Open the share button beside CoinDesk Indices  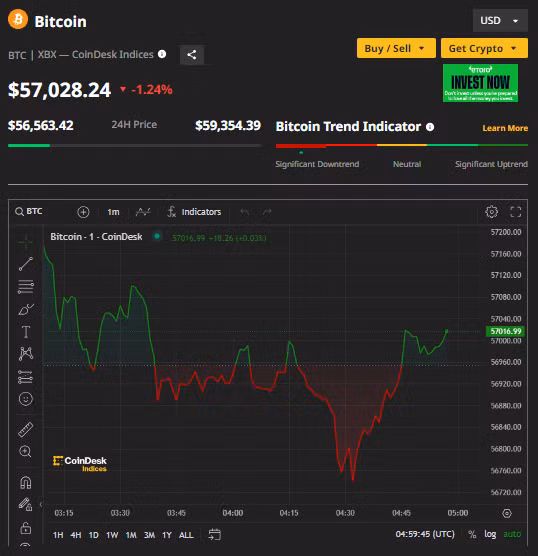[192, 55]
